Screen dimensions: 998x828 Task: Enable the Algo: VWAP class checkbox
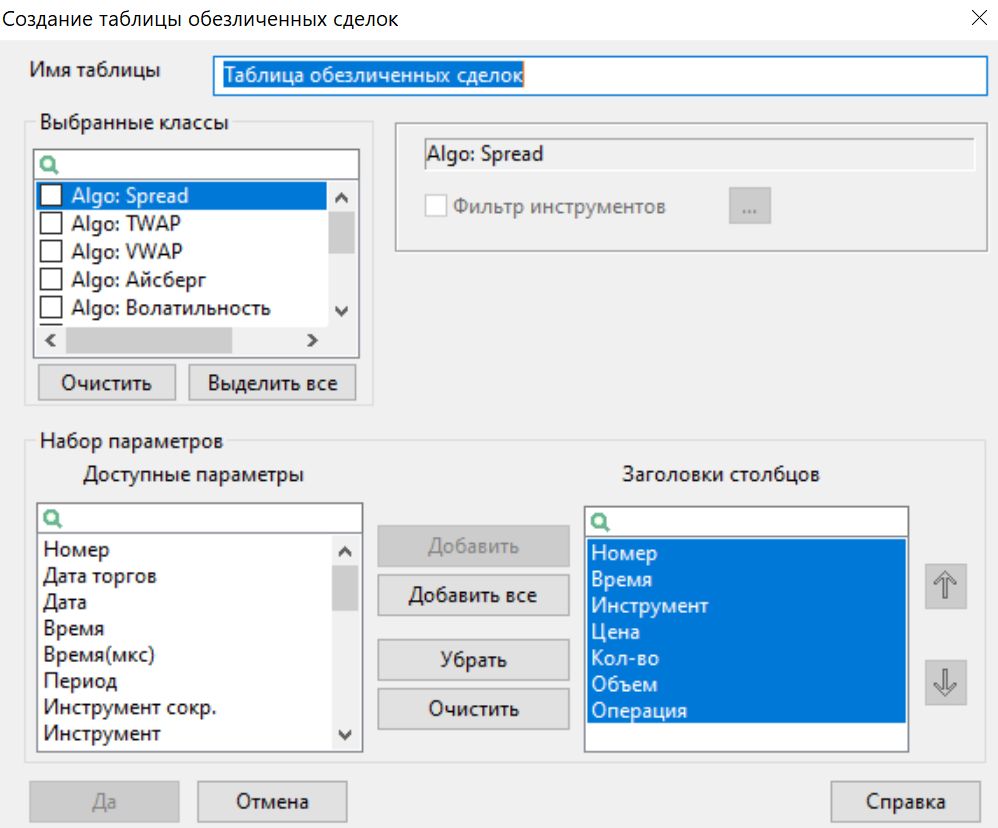click(x=50, y=251)
